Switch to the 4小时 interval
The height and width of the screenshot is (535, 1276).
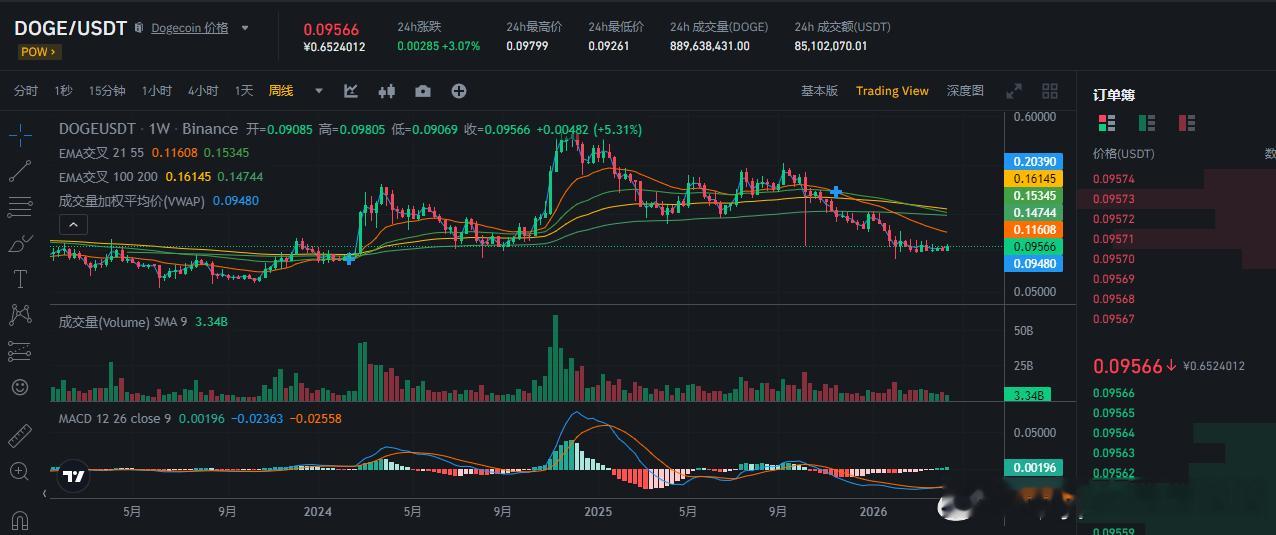tap(203, 91)
